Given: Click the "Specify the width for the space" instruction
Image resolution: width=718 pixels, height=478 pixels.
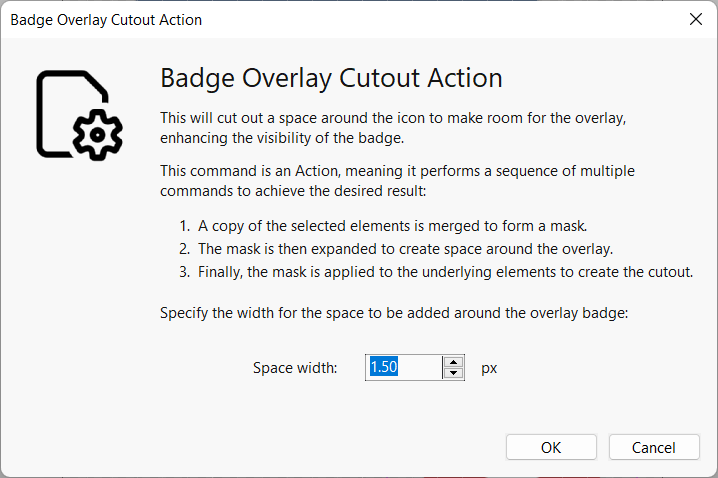Looking at the screenshot, I should pos(393,313).
